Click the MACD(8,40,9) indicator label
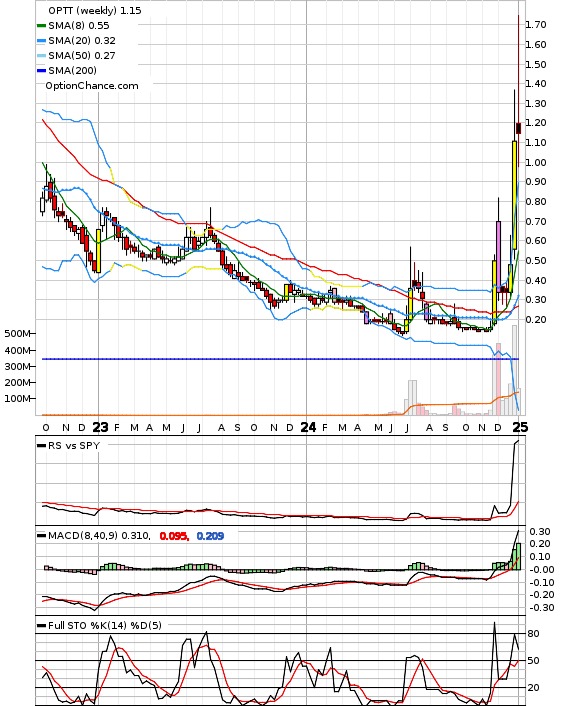The height and width of the screenshot is (706, 566). point(83,536)
